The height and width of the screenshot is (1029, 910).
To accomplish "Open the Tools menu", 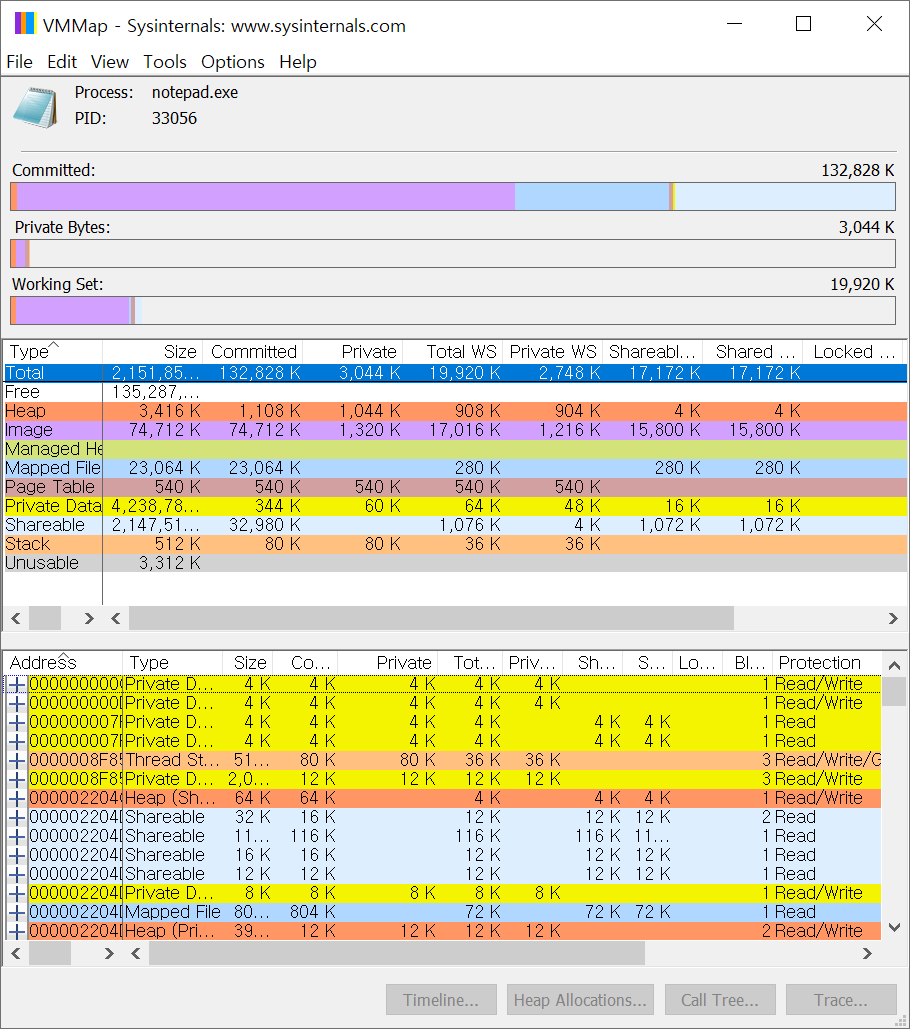I will point(165,62).
